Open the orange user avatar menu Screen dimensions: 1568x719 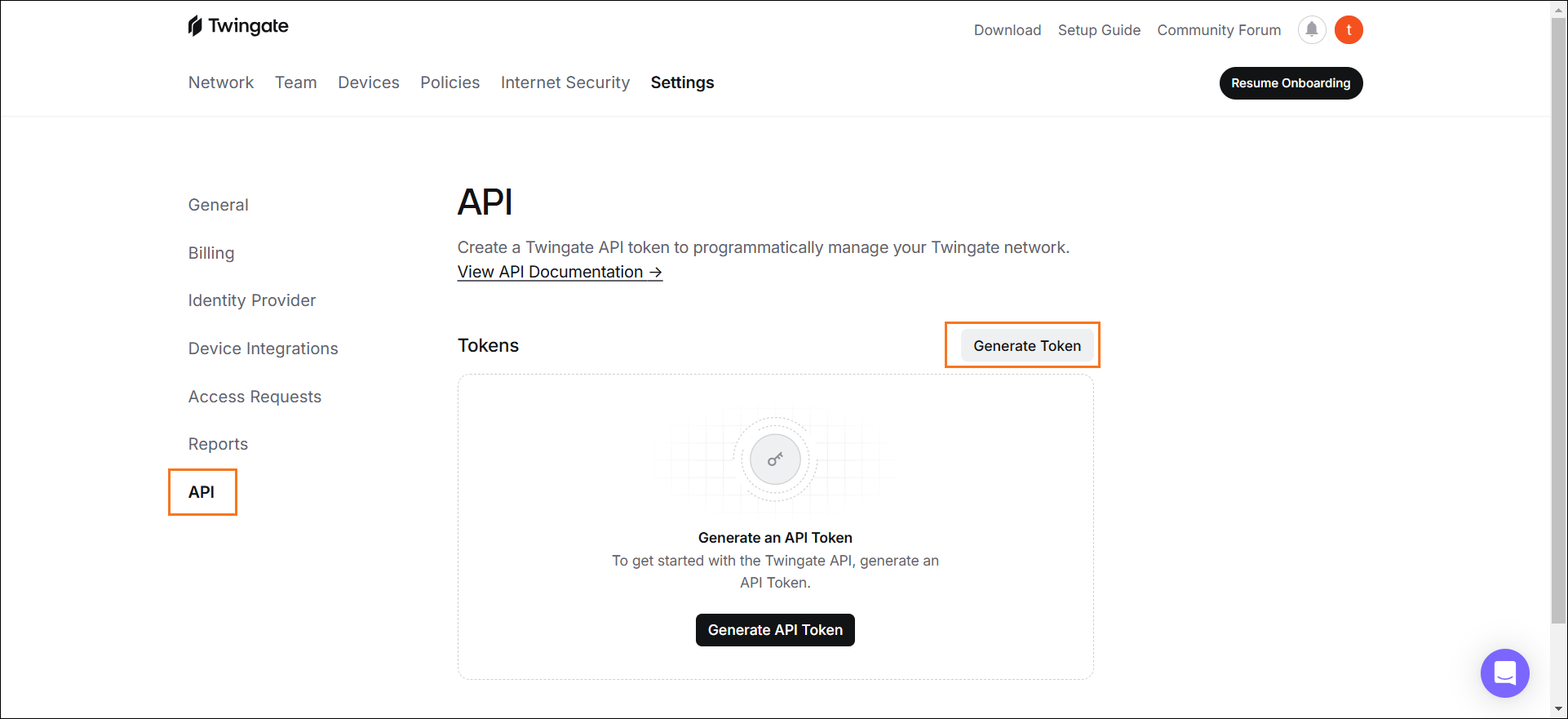1349,30
